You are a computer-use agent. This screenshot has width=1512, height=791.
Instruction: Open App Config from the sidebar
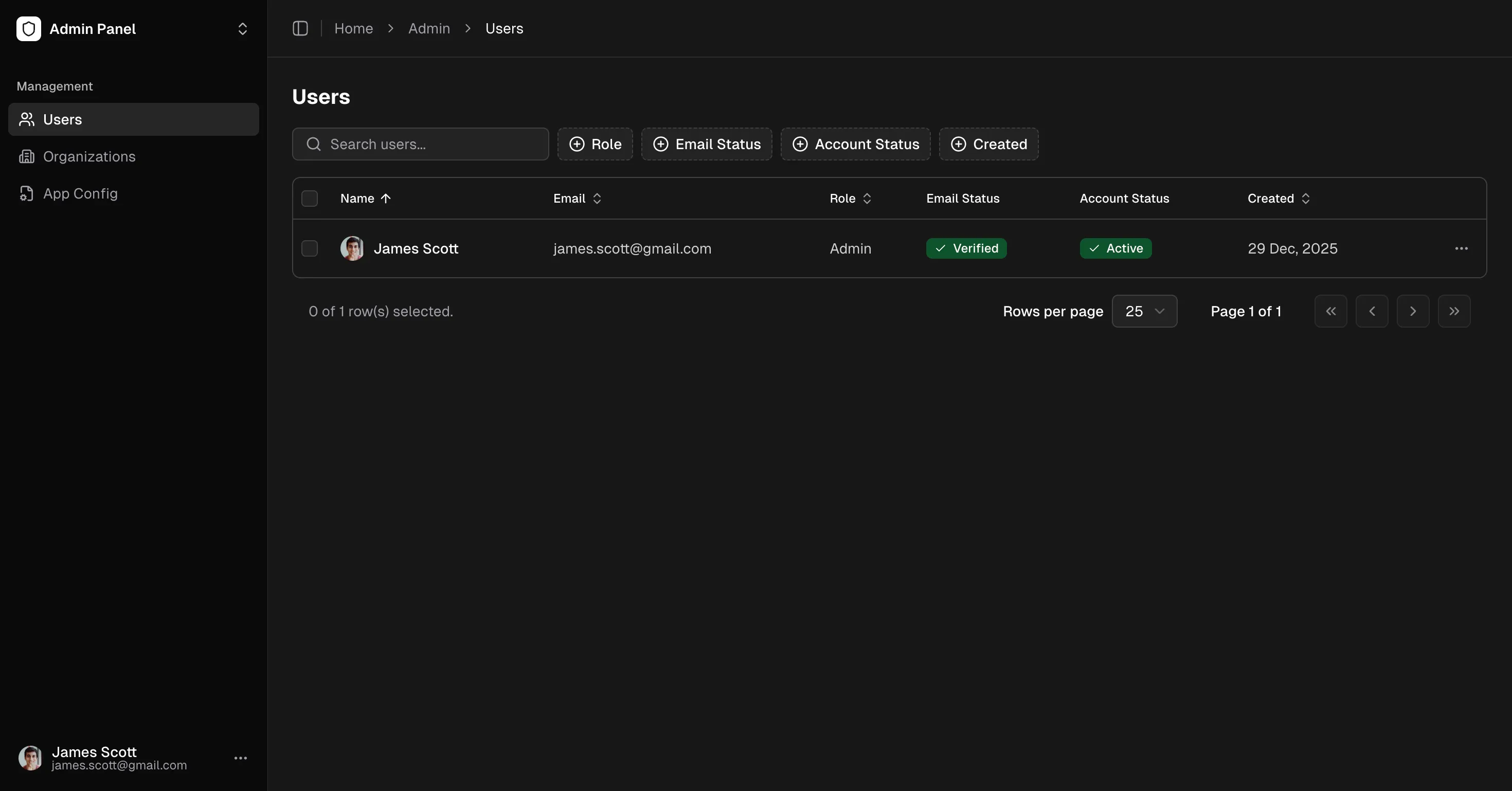click(x=80, y=194)
